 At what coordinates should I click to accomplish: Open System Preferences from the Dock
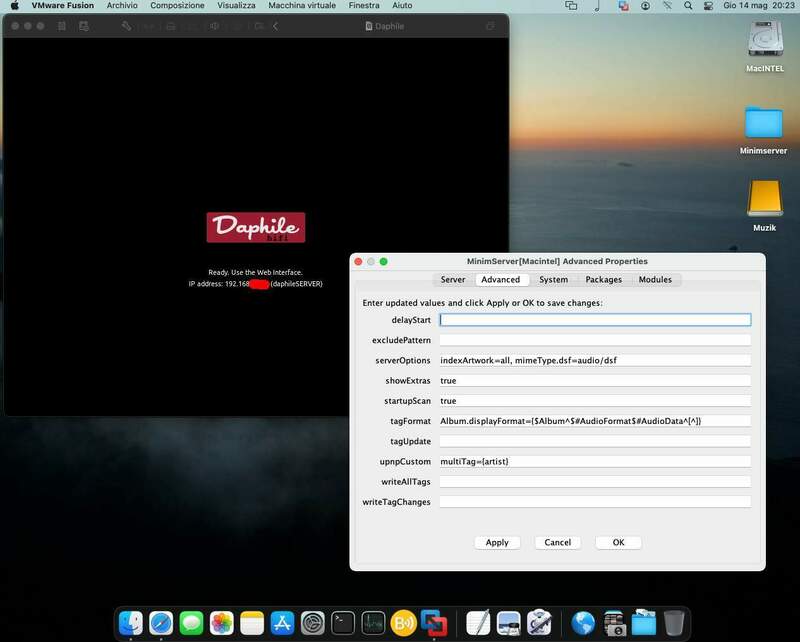click(x=313, y=623)
